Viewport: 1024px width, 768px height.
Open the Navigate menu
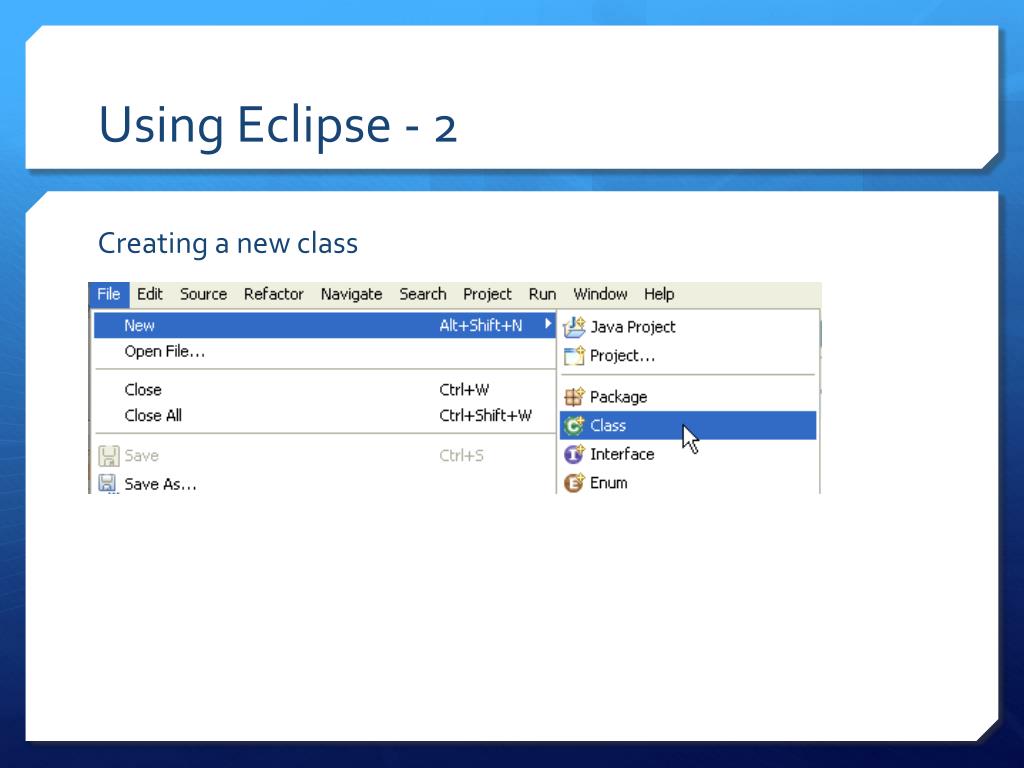(x=351, y=295)
